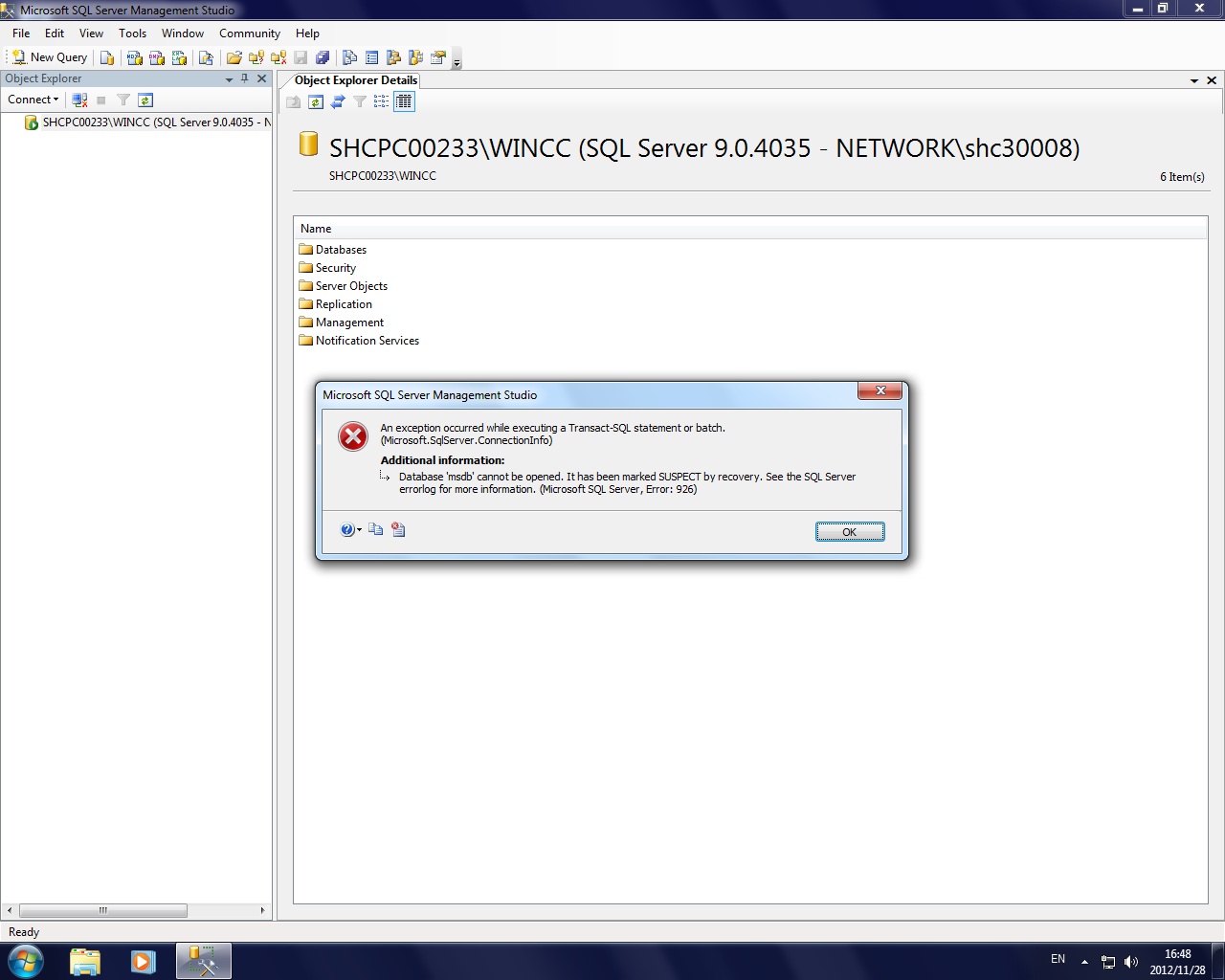This screenshot has width=1225, height=980.
Task: Select the Databases folder
Action: 333,250
